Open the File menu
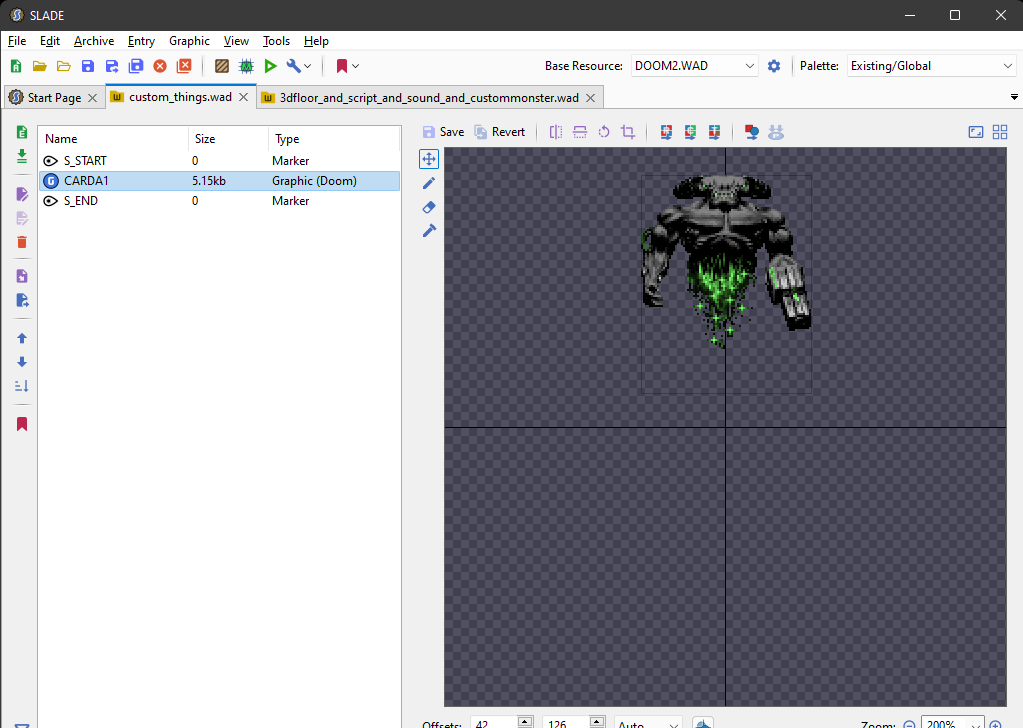Image resolution: width=1023 pixels, height=728 pixels. click(x=17, y=41)
